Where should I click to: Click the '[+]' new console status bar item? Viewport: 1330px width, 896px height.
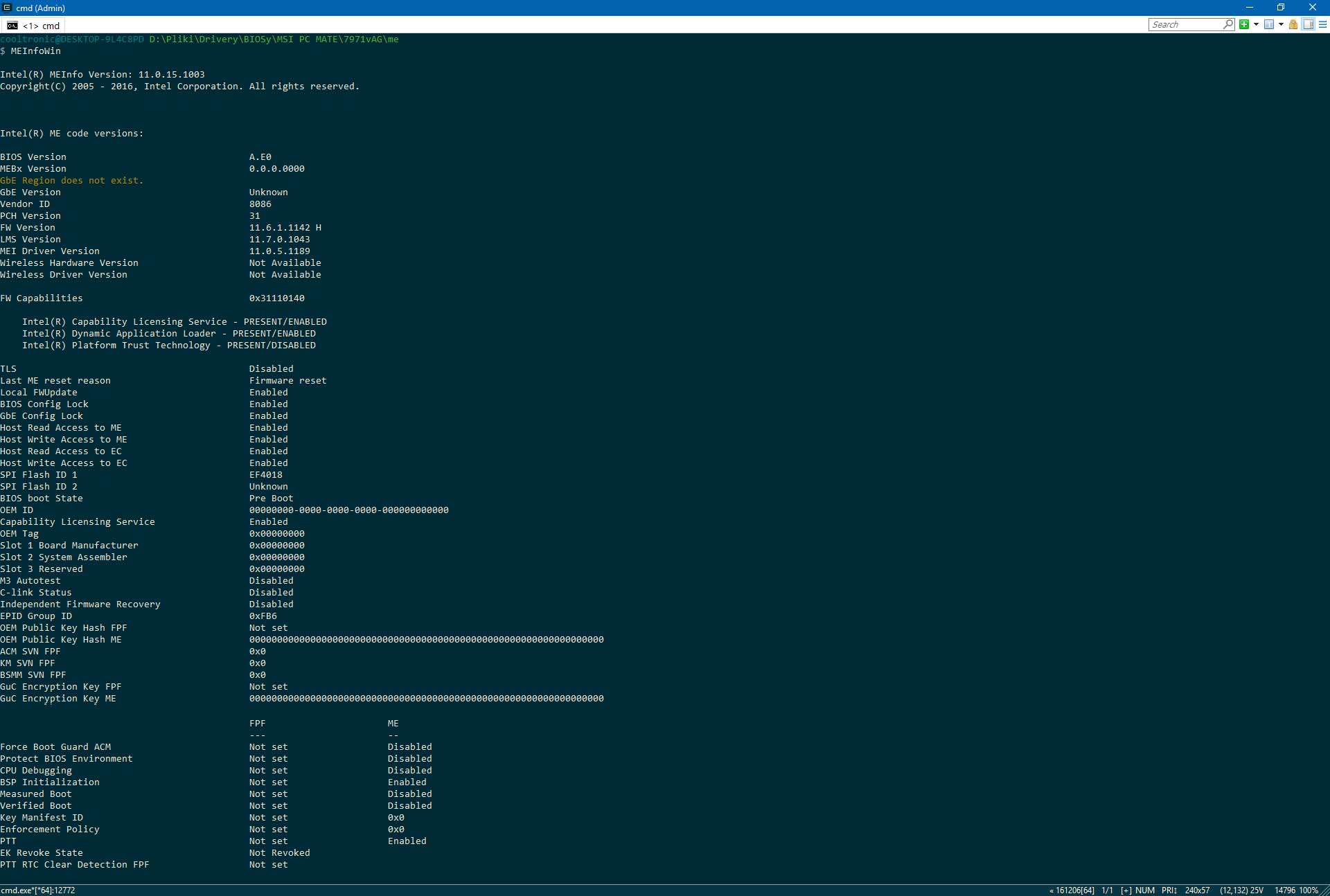[x=1126, y=890]
